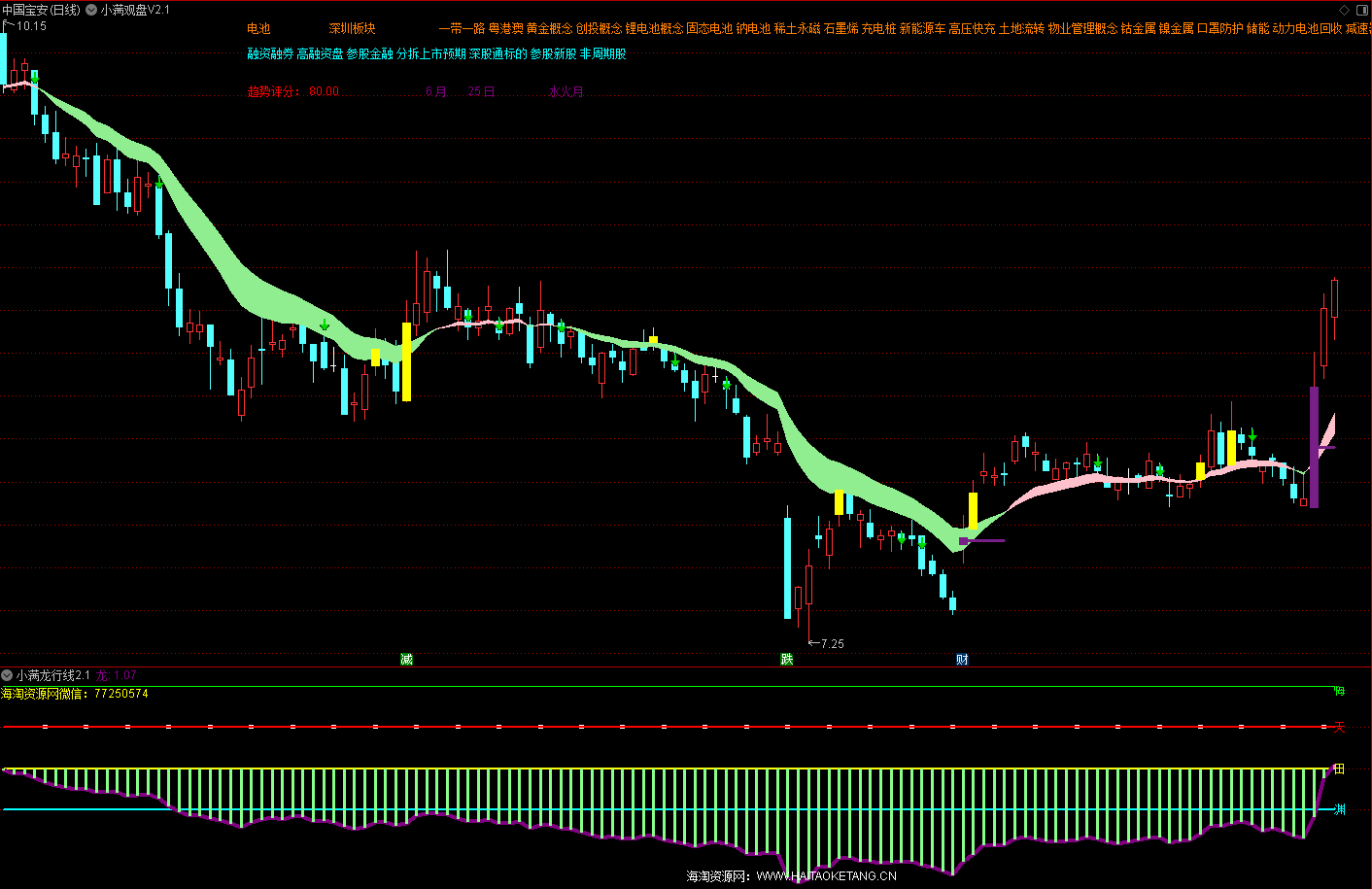This screenshot has width=1372, height=889.
Task: Click the 石墨烯 concept tag
Action: click(x=840, y=29)
